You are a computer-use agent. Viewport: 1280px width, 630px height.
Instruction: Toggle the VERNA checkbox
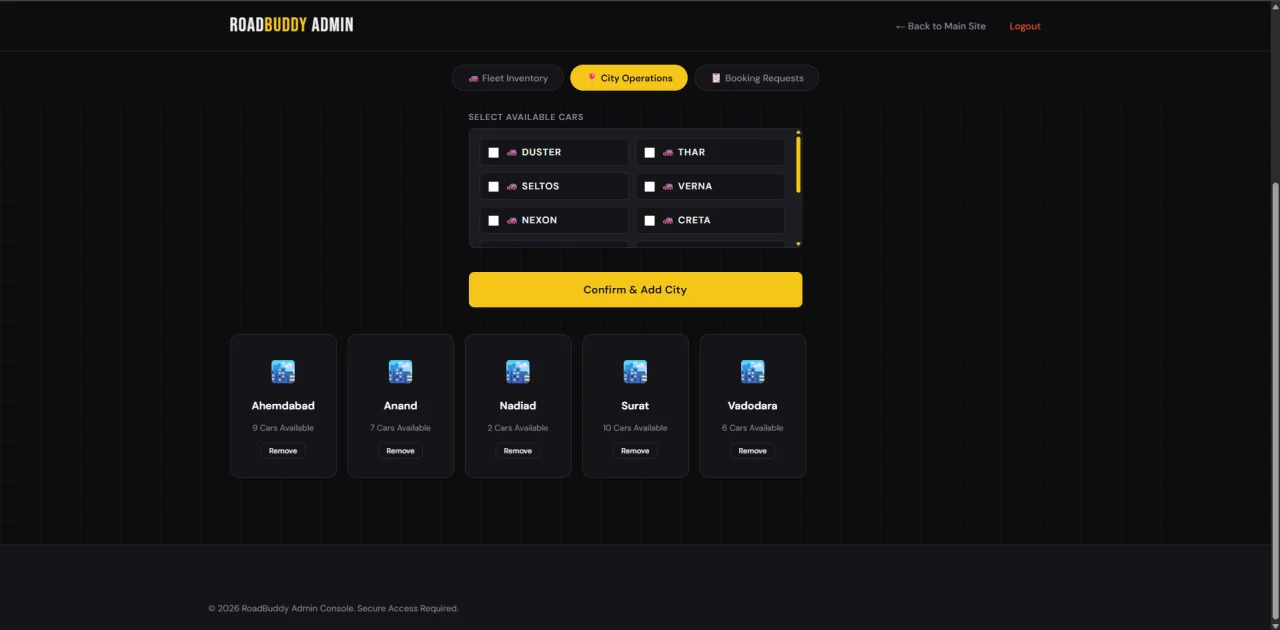pyautogui.click(x=650, y=187)
